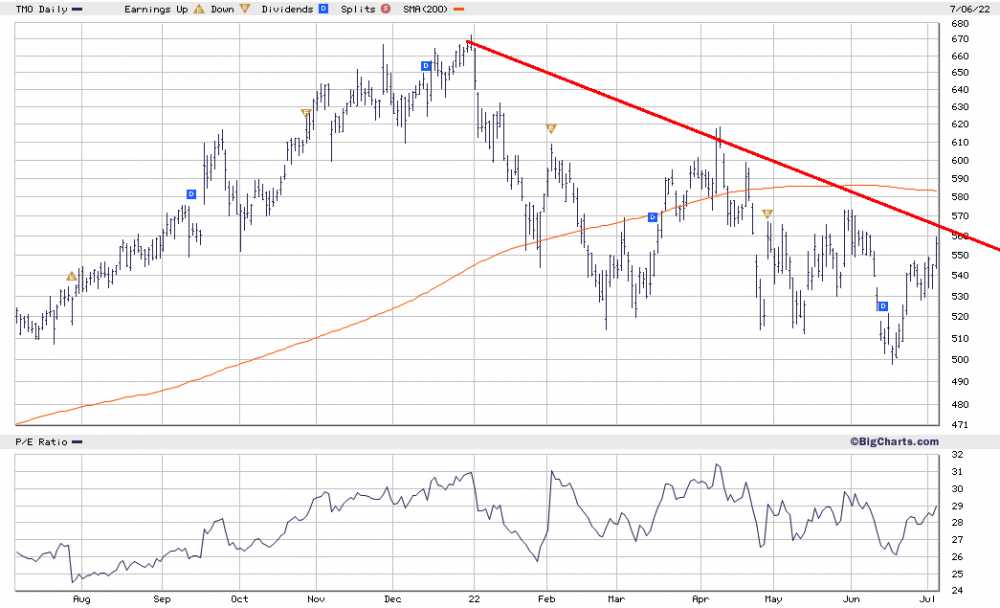Click the 24 P/E axis label

(957, 590)
